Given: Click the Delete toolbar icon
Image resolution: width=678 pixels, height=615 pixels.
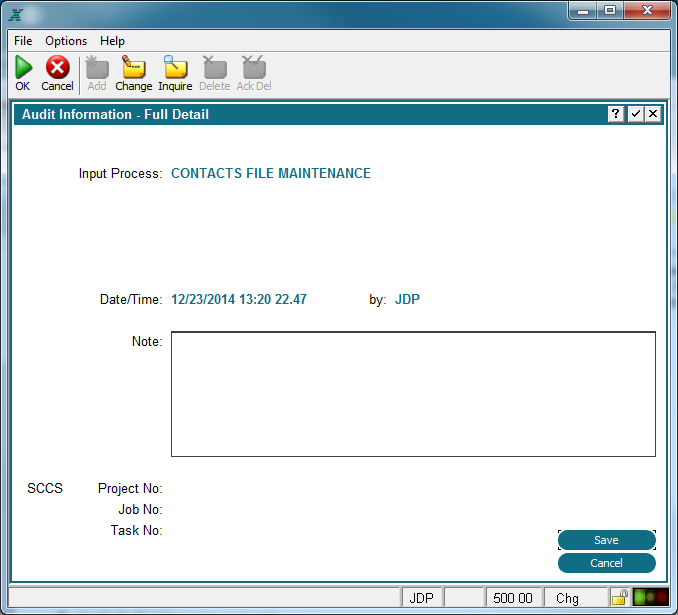Looking at the screenshot, I should (x=214, y=67).
